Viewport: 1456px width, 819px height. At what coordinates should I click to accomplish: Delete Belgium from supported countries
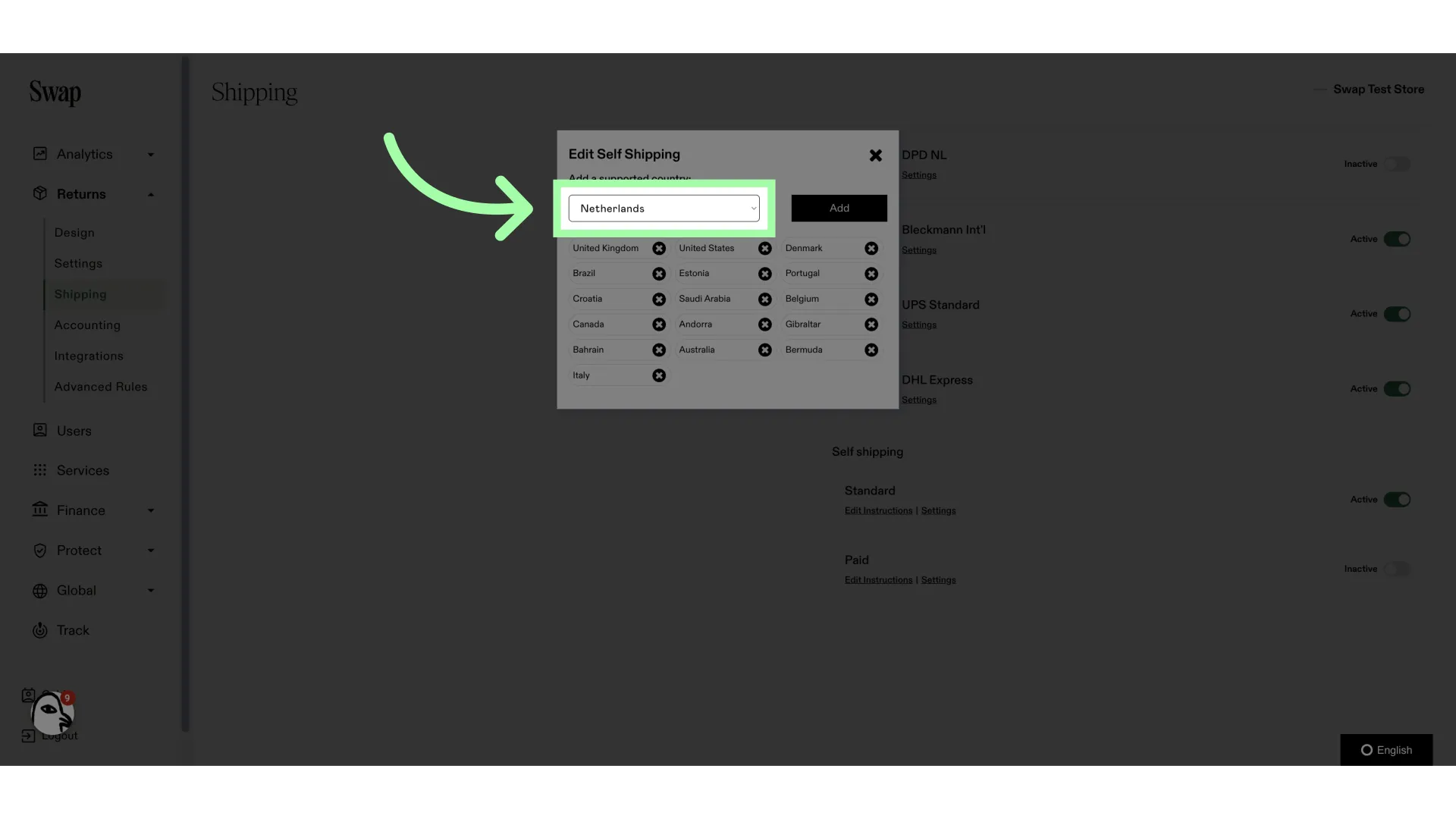pos(871,300)
